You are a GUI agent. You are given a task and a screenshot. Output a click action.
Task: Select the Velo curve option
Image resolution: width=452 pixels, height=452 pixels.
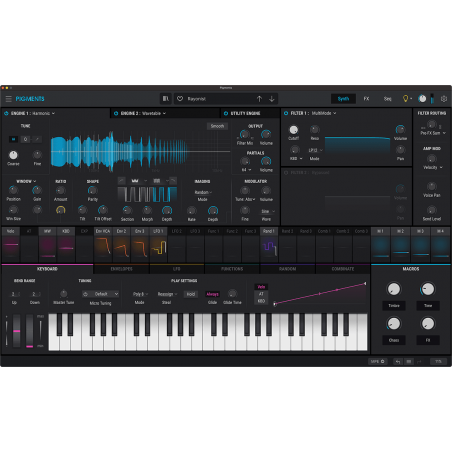coord(261,287)
